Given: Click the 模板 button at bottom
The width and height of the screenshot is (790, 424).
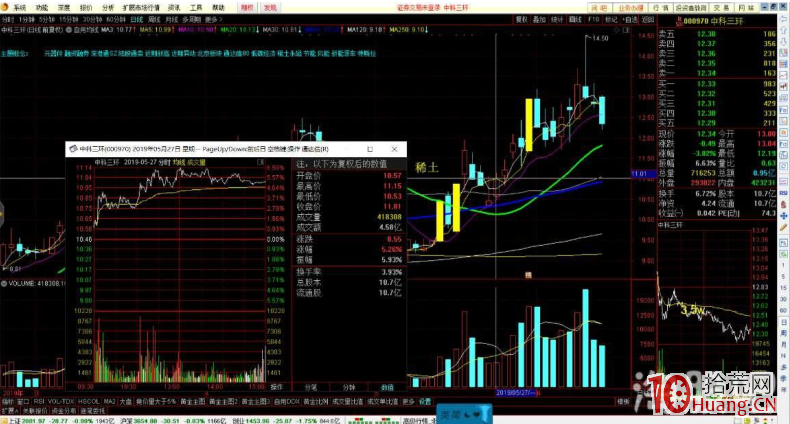Looking at the screenshot, I should pos(624,401).
